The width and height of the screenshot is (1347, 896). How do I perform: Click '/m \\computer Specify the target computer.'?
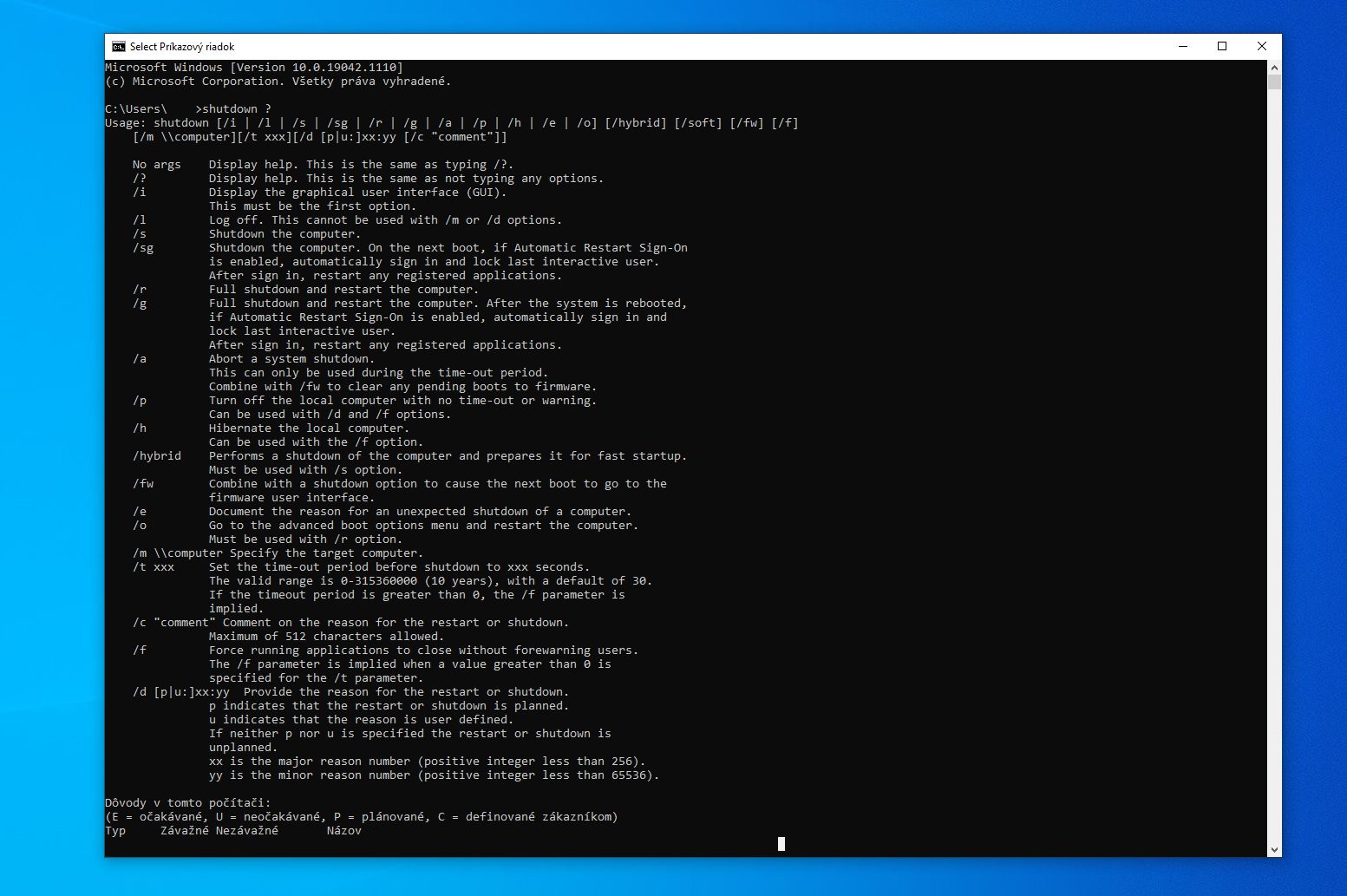pos(278,553)
